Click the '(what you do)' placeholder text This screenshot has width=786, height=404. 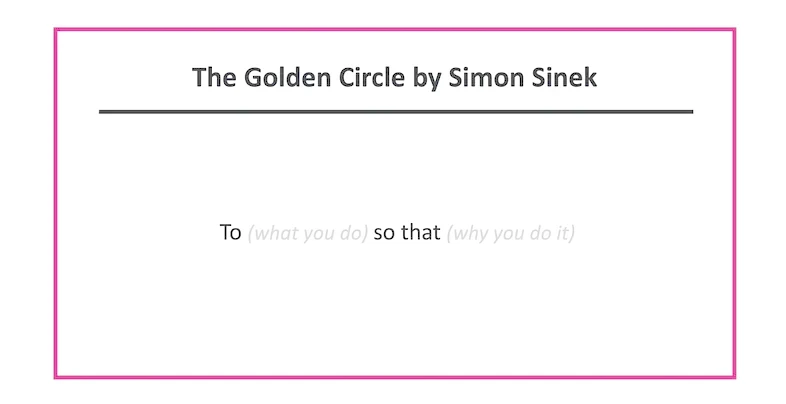pyautogui.click(x=308, y=233)
